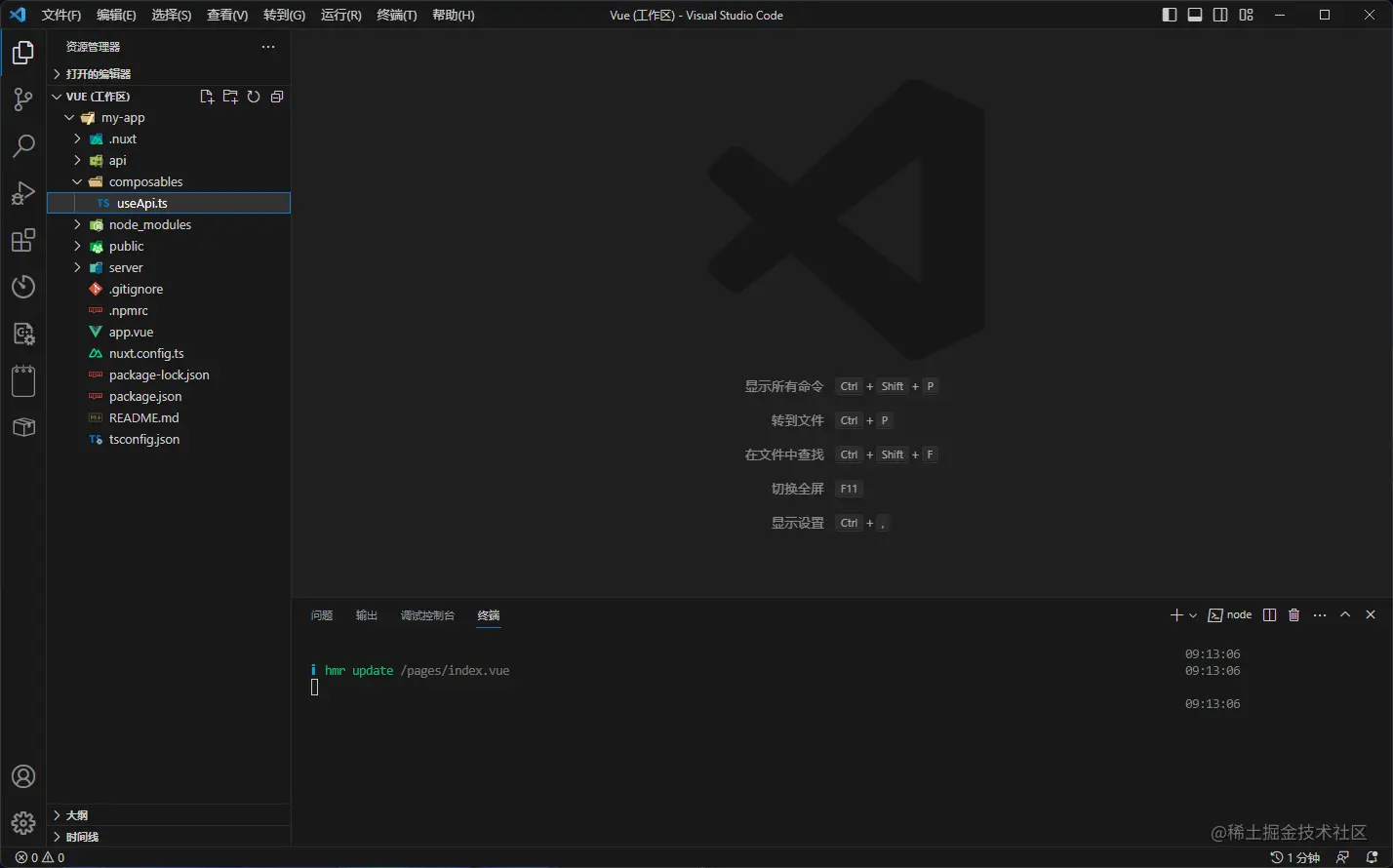Open the Accounts menu icon
Screen dimensions: 1393x868
point(23,776)
